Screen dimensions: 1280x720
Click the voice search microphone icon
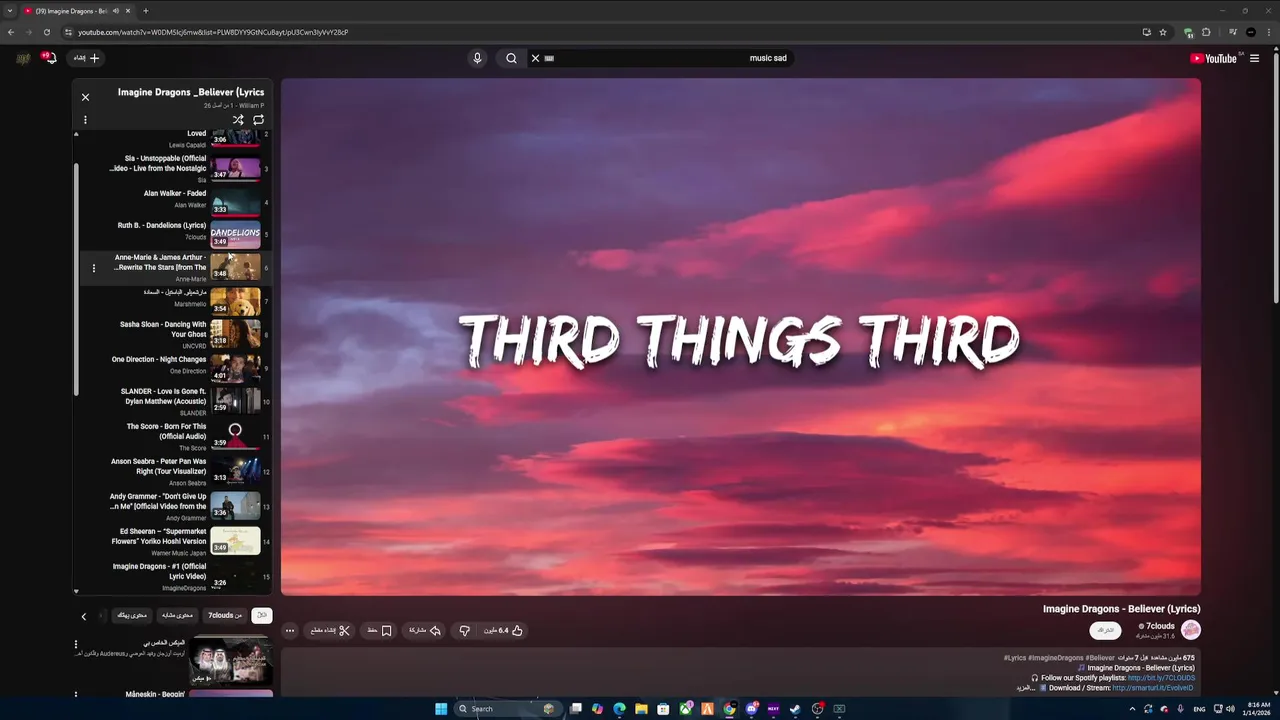477,58
